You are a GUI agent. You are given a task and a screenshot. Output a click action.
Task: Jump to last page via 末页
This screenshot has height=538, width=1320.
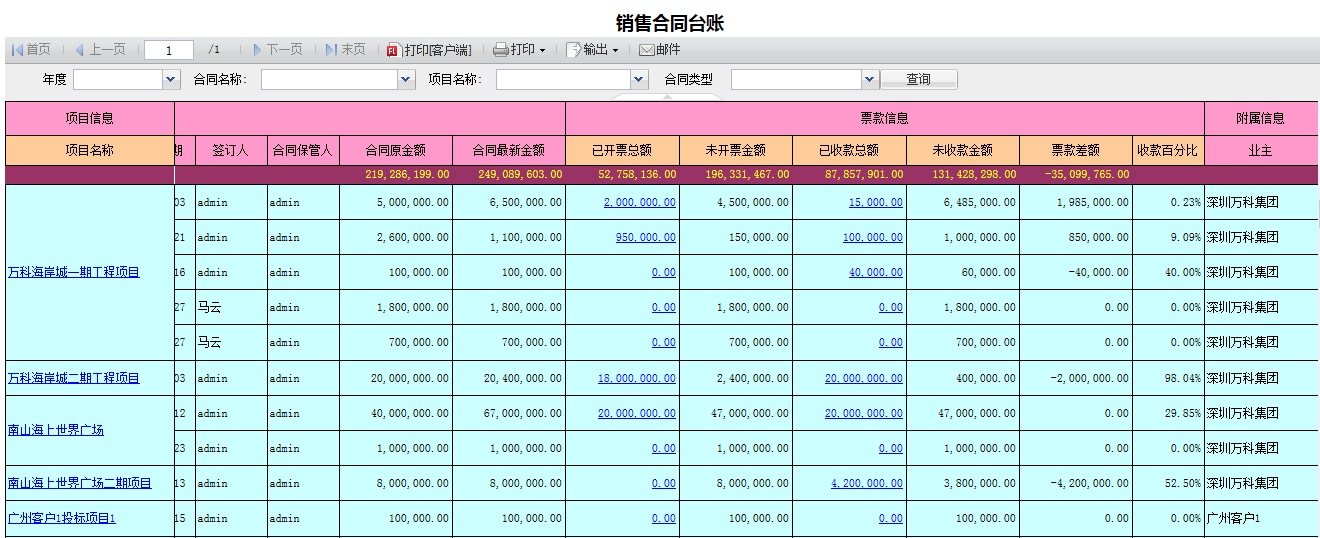click(x=345, y=50)
